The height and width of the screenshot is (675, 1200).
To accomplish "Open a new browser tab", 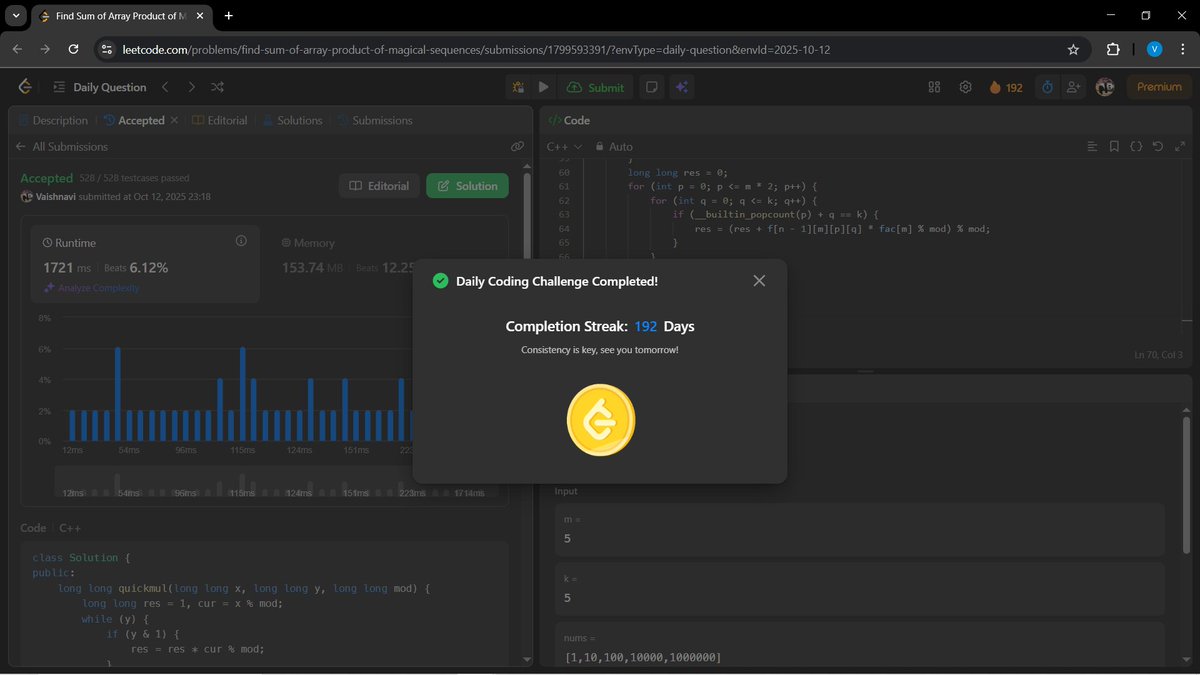I will point(228,16).
